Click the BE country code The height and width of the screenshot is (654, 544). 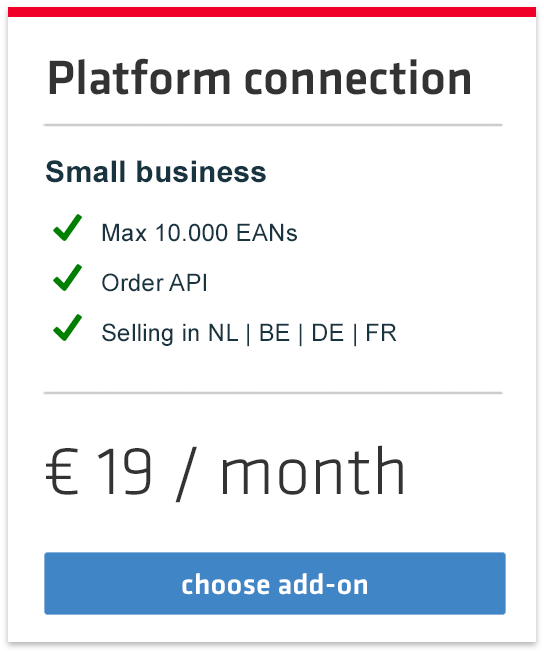point(274,333)
